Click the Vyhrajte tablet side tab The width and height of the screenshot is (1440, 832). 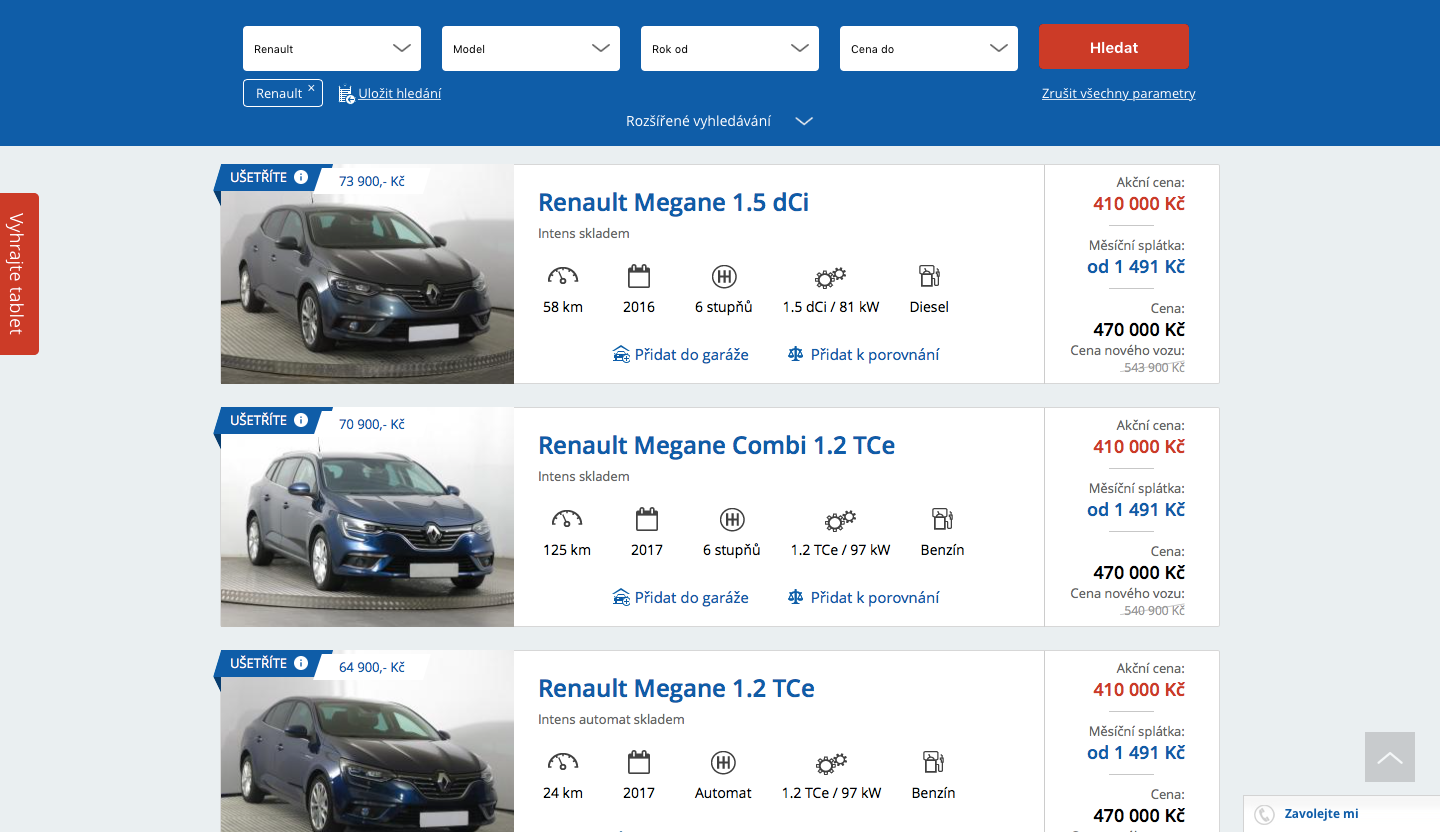[19, 274]
